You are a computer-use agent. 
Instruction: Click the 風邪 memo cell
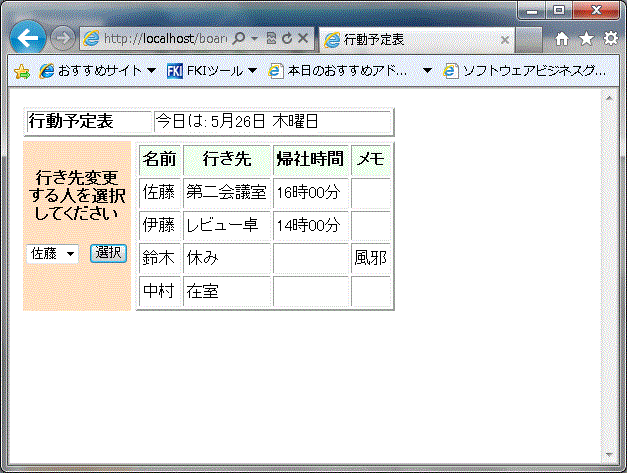point(371,258)
